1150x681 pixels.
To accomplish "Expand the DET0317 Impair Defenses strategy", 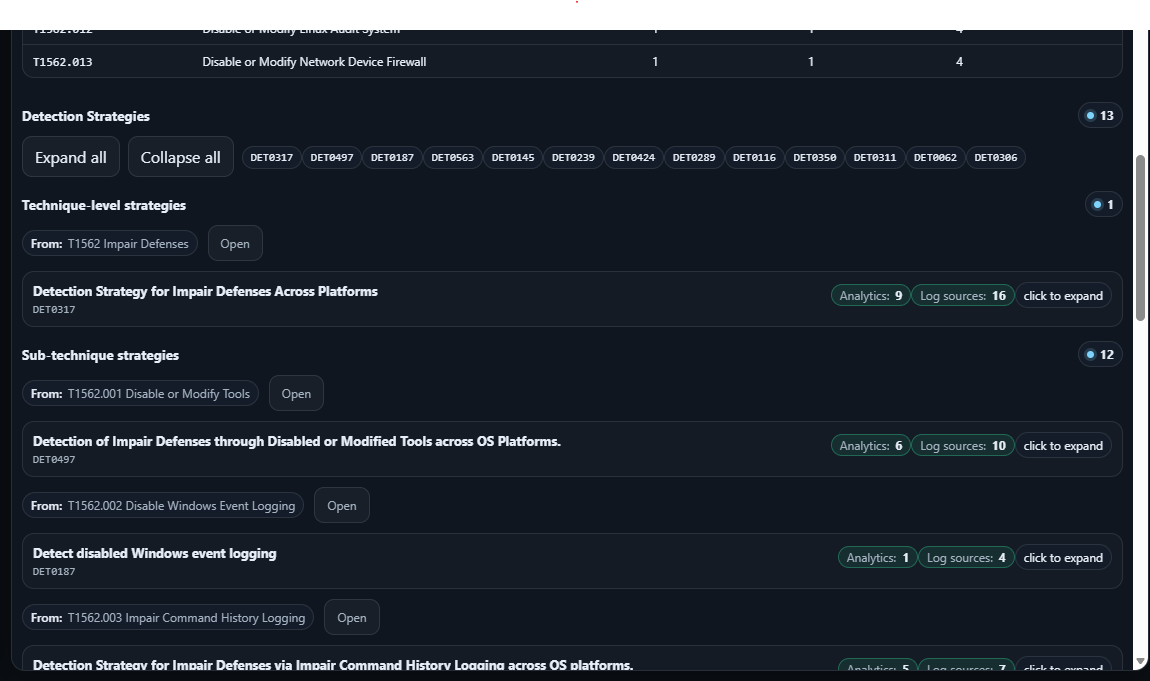I will 1063,295.
